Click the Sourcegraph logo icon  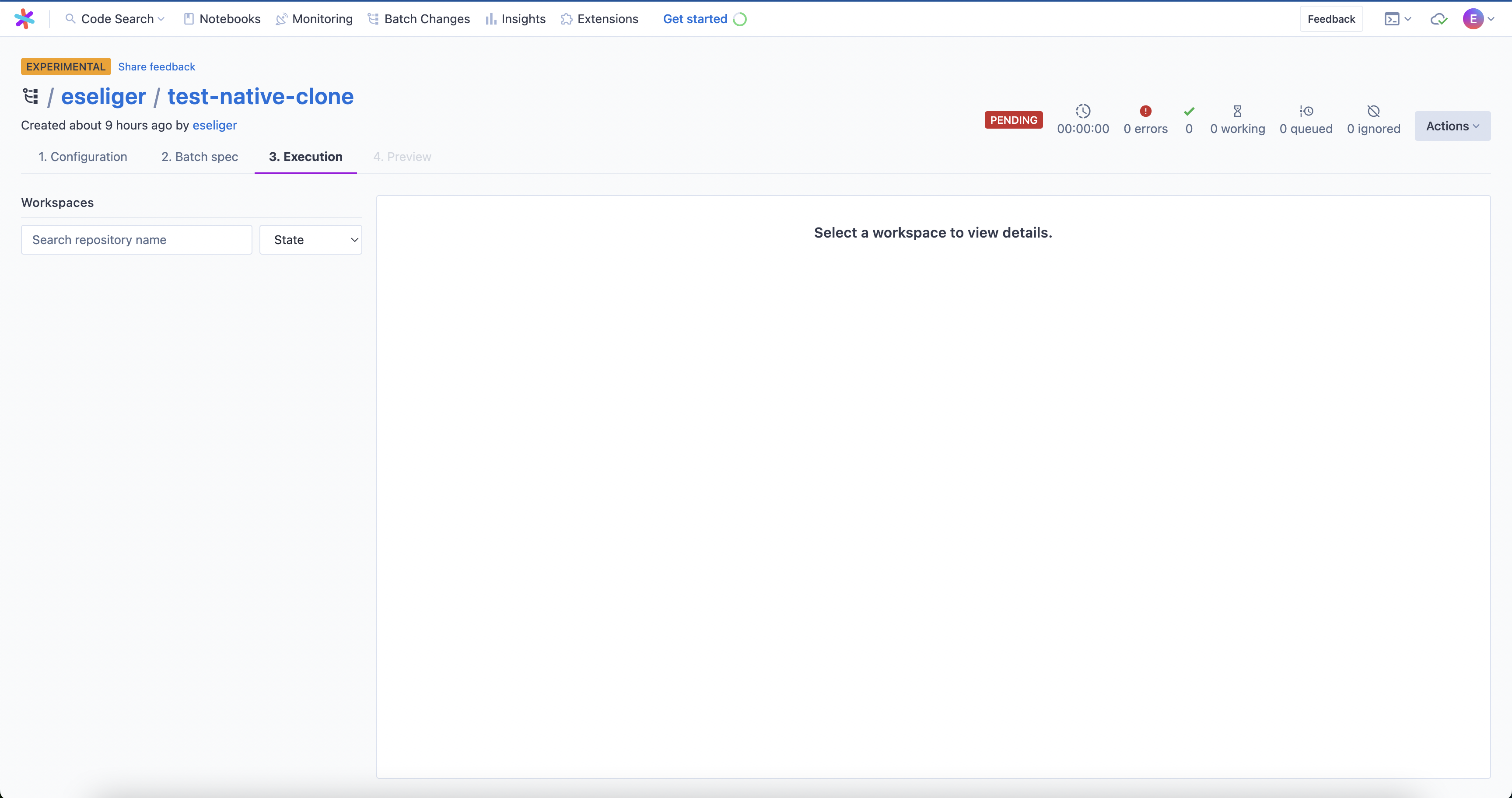coord(24,19)
